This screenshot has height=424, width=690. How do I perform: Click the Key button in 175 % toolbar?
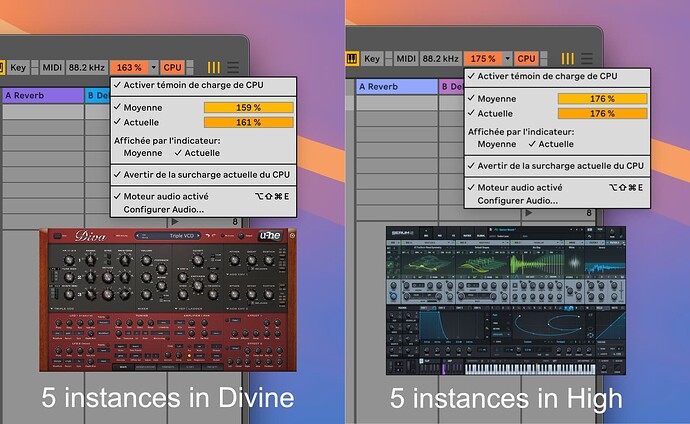(372, 58)
